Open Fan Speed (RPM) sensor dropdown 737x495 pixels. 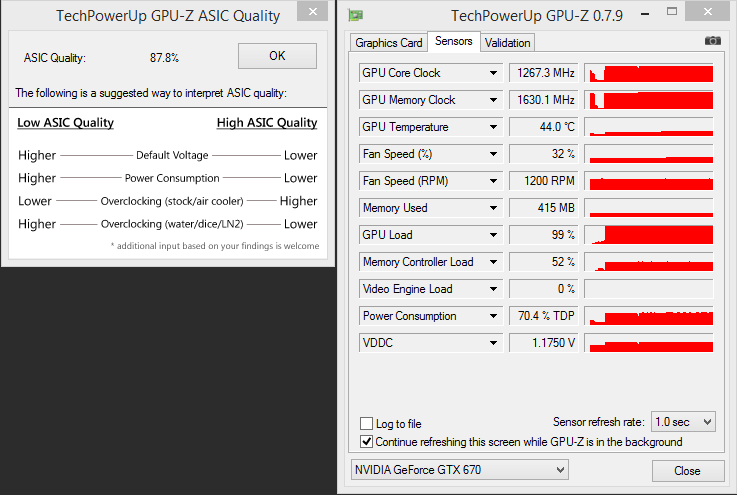(x=431, y=181)
